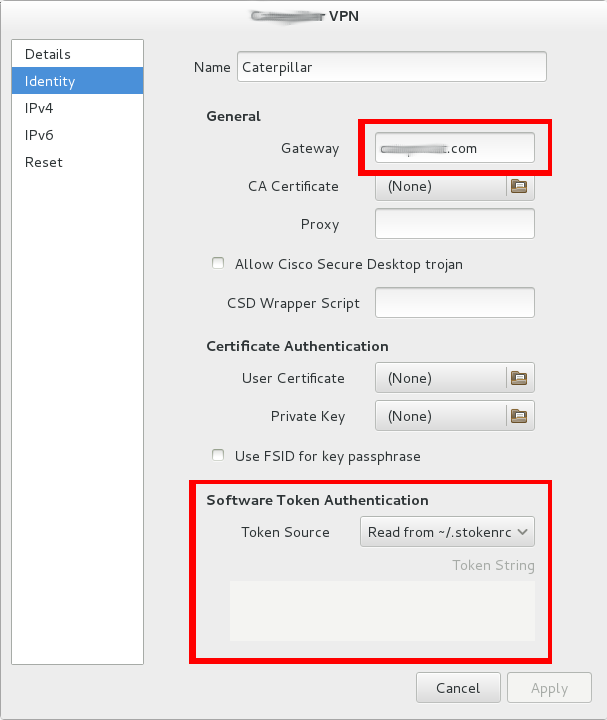This screenshot has width=607, height=720.
Task: Open the Private Key (None) file chooser
Action: (x=455, y=416)
